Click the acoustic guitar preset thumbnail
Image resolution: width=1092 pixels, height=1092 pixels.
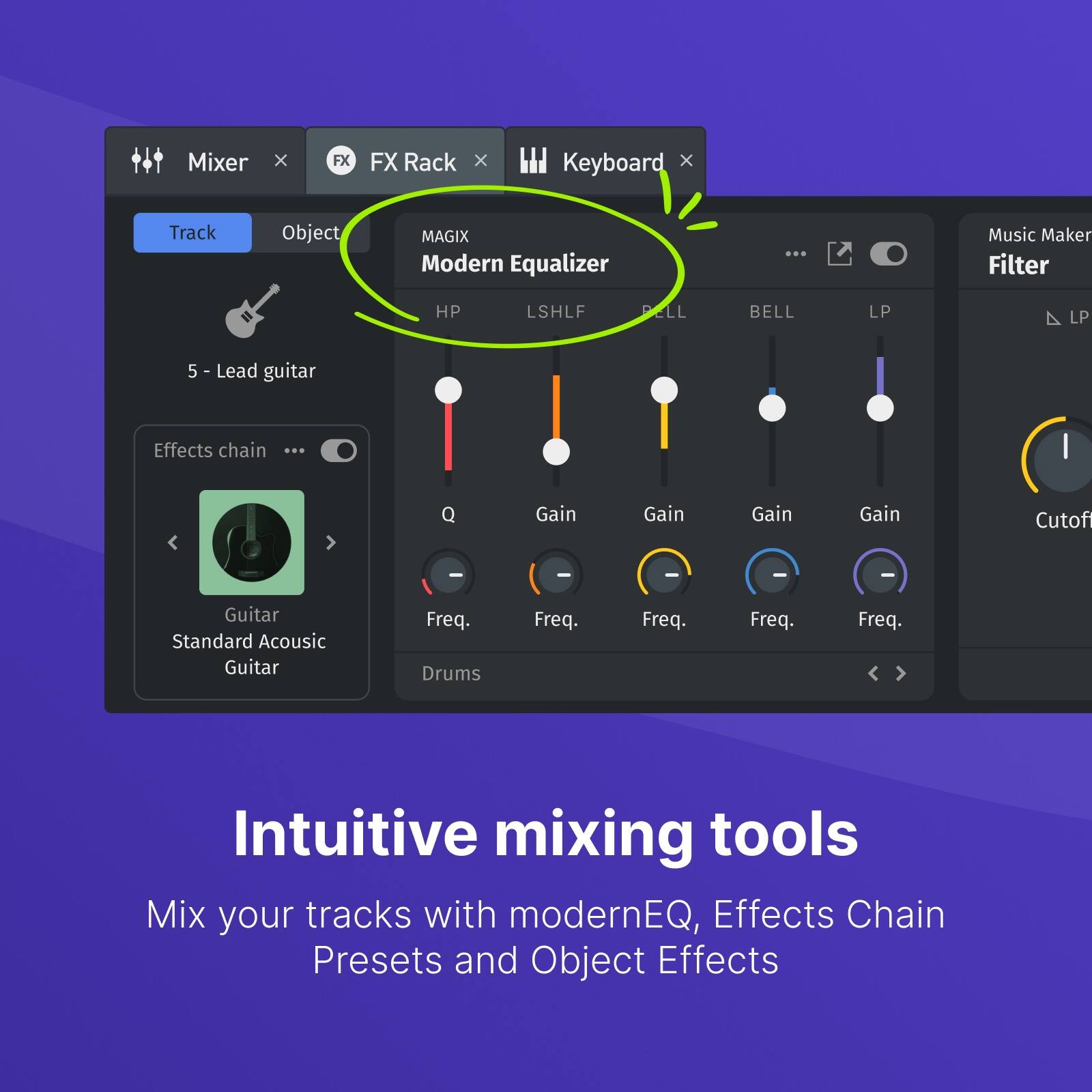(252, 542)
